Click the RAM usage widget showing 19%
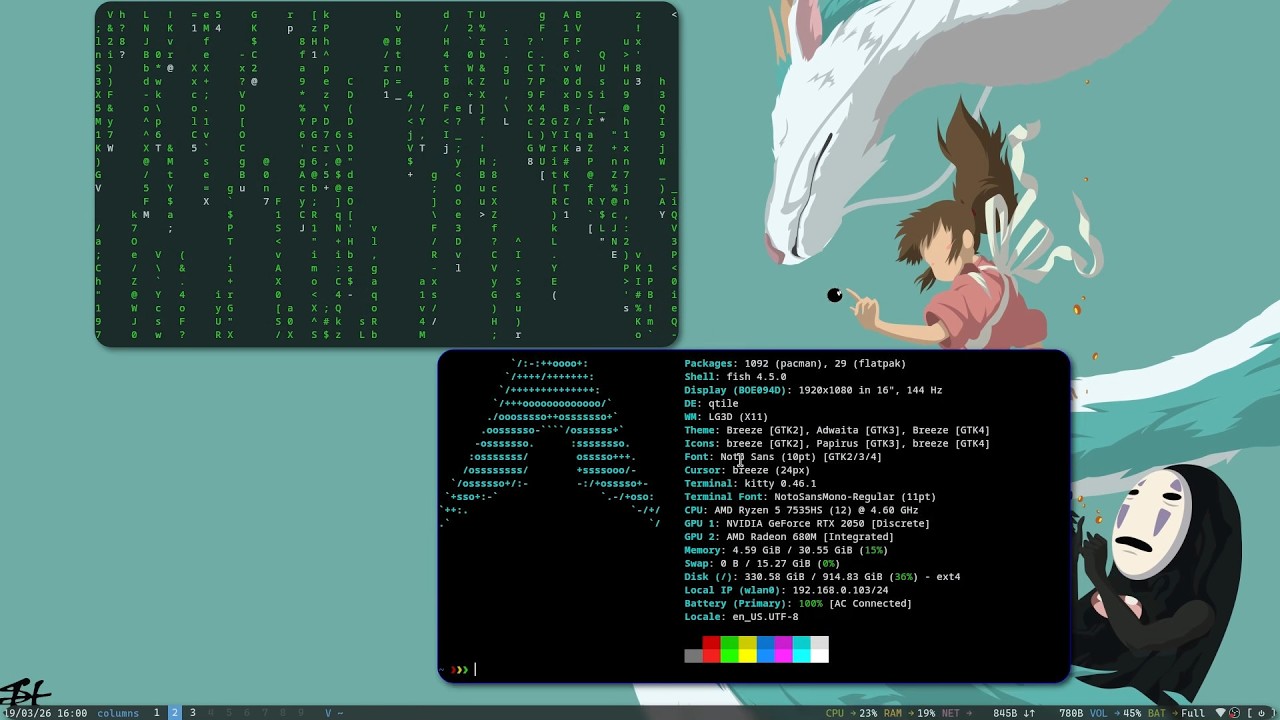1280x720 pixels. click(x=909, y=713)
